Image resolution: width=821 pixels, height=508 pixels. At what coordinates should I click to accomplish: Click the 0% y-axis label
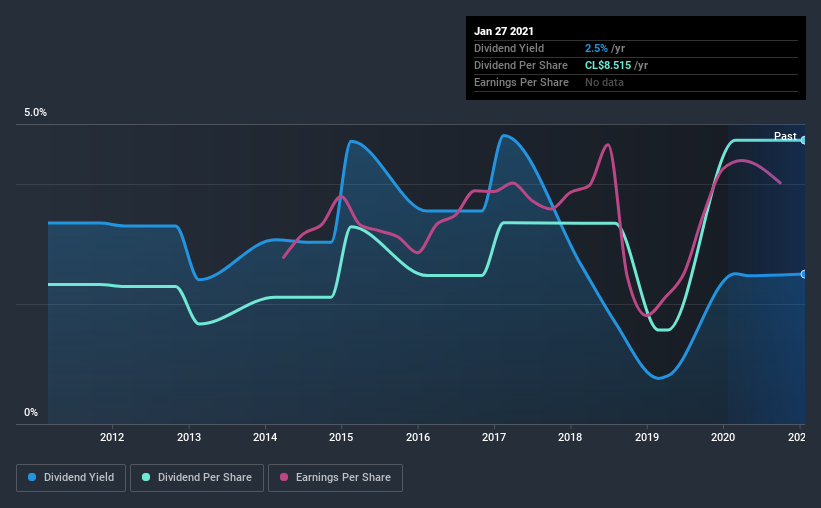[x=31, y=413]
